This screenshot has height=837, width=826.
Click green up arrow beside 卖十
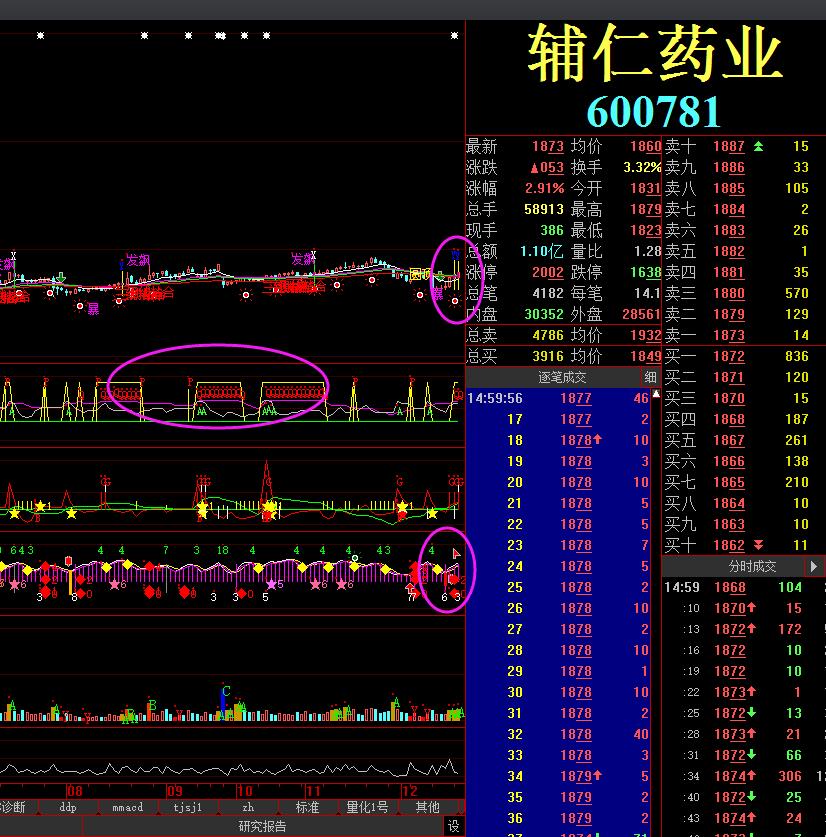click(758, 146)
